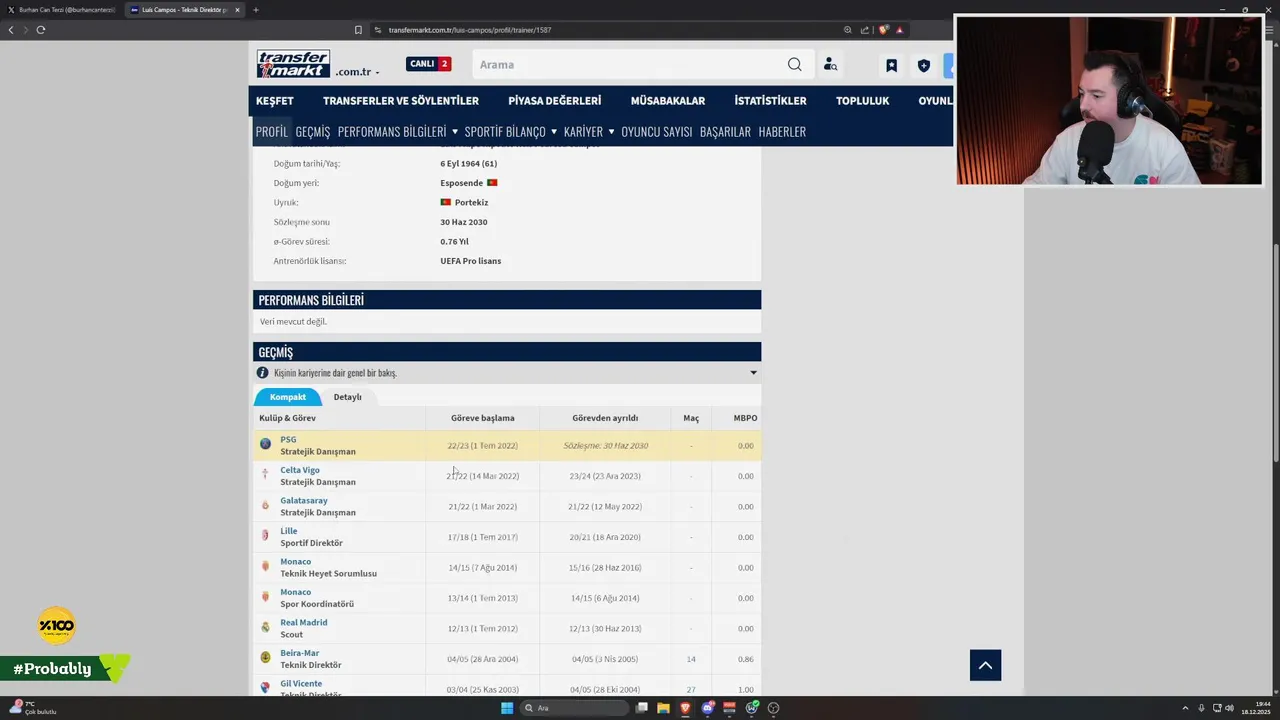Click the address bar bookmark icon
This screenshot has width=1280, height=720.
[x=358, y=30]
